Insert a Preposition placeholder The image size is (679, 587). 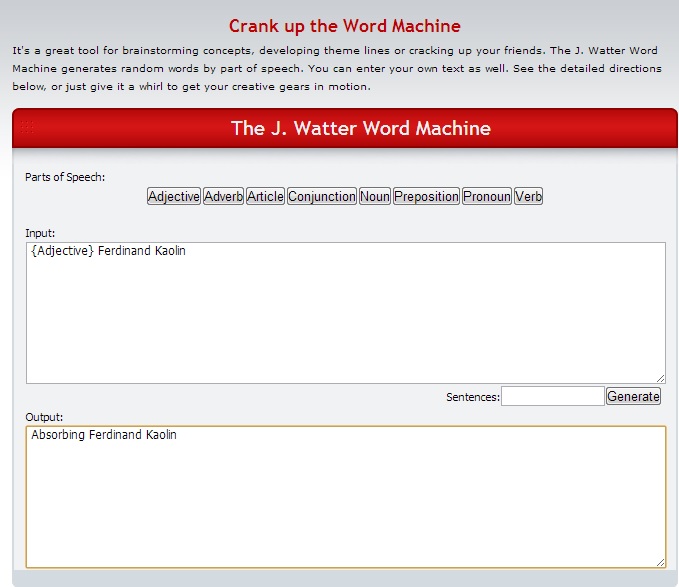coord(426,197)
